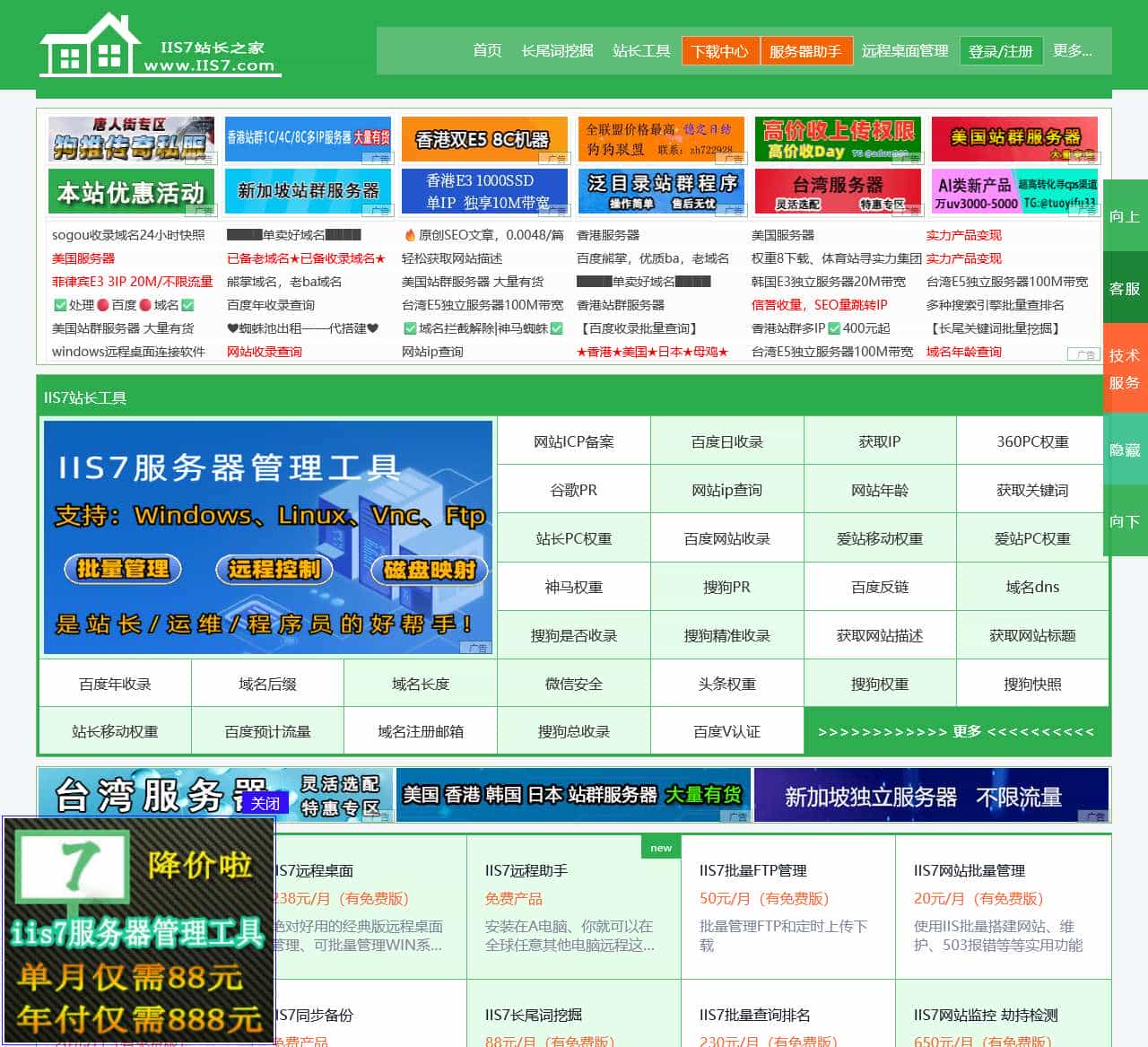Click the 微信安全 tool
This screenshot has height=1047, width=1148.
click(574, 684)
